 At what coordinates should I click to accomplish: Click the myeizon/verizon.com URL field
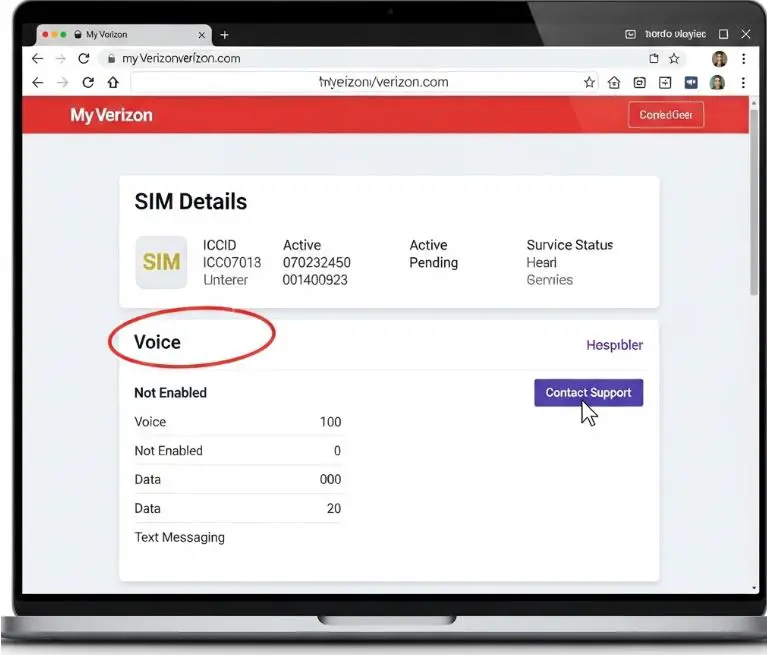pos(364,82)
